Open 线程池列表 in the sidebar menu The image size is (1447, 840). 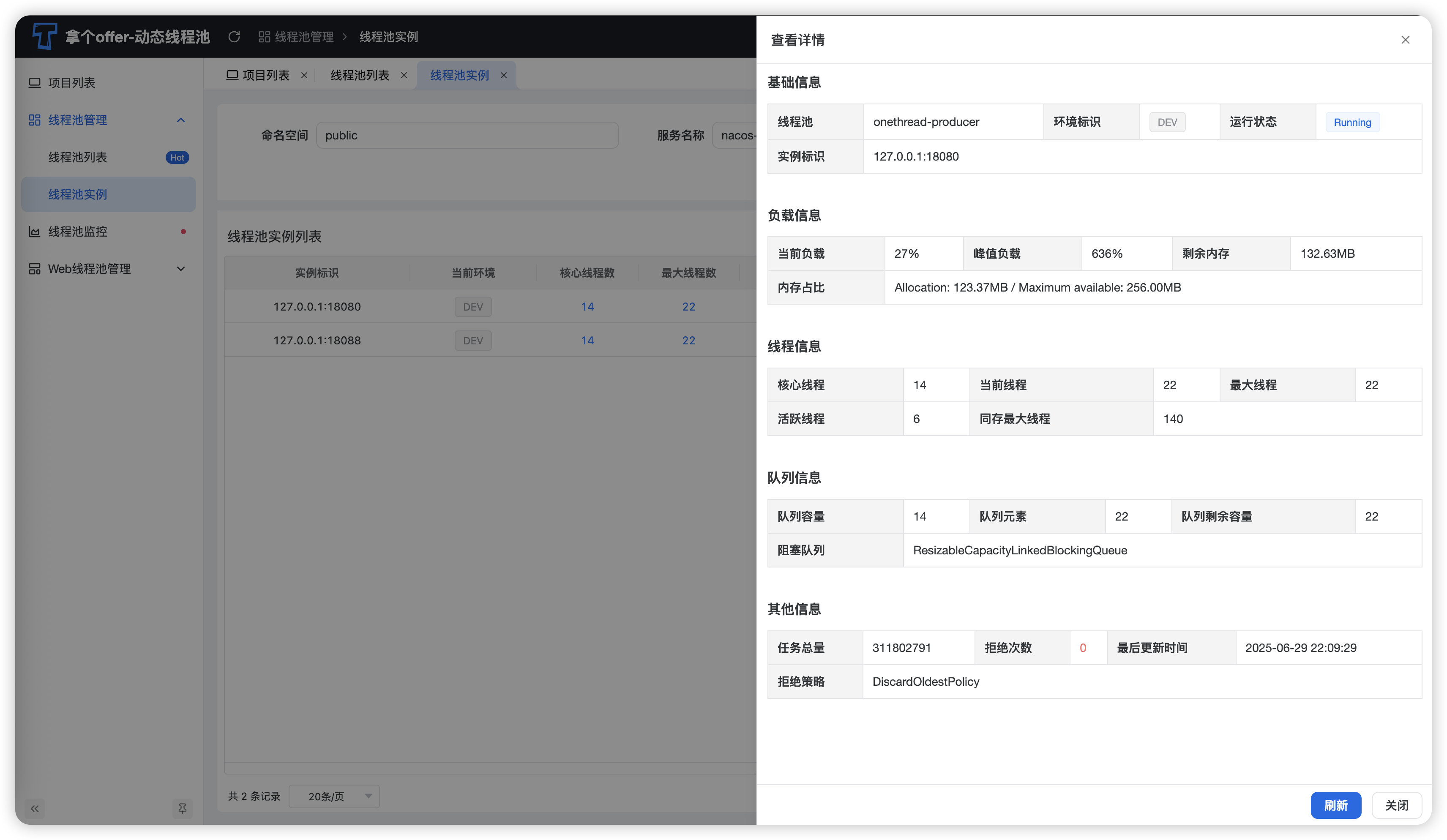click(x=77, y=157)
